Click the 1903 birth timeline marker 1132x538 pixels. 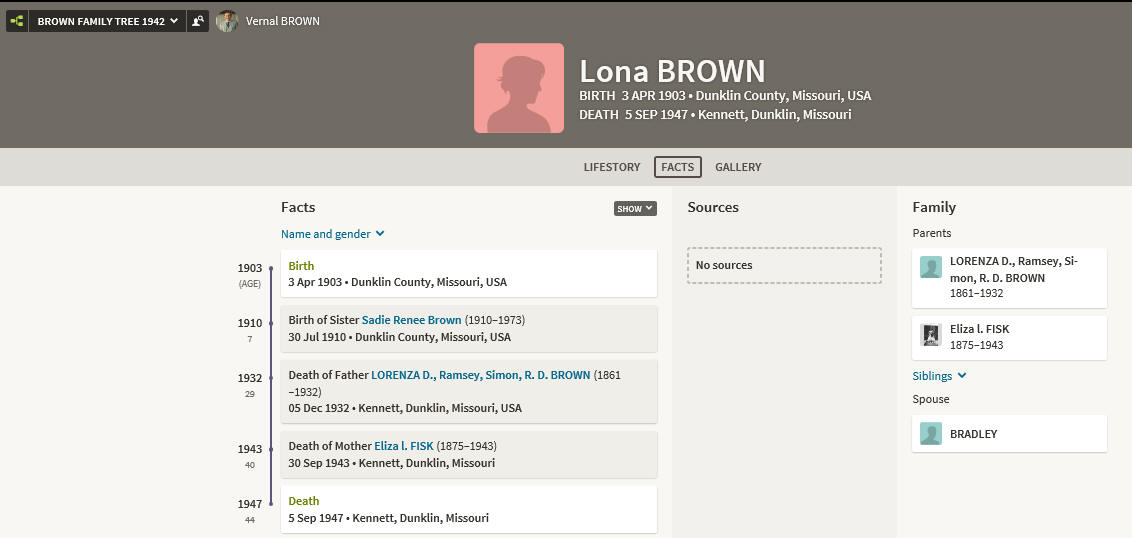click(271, 268)
